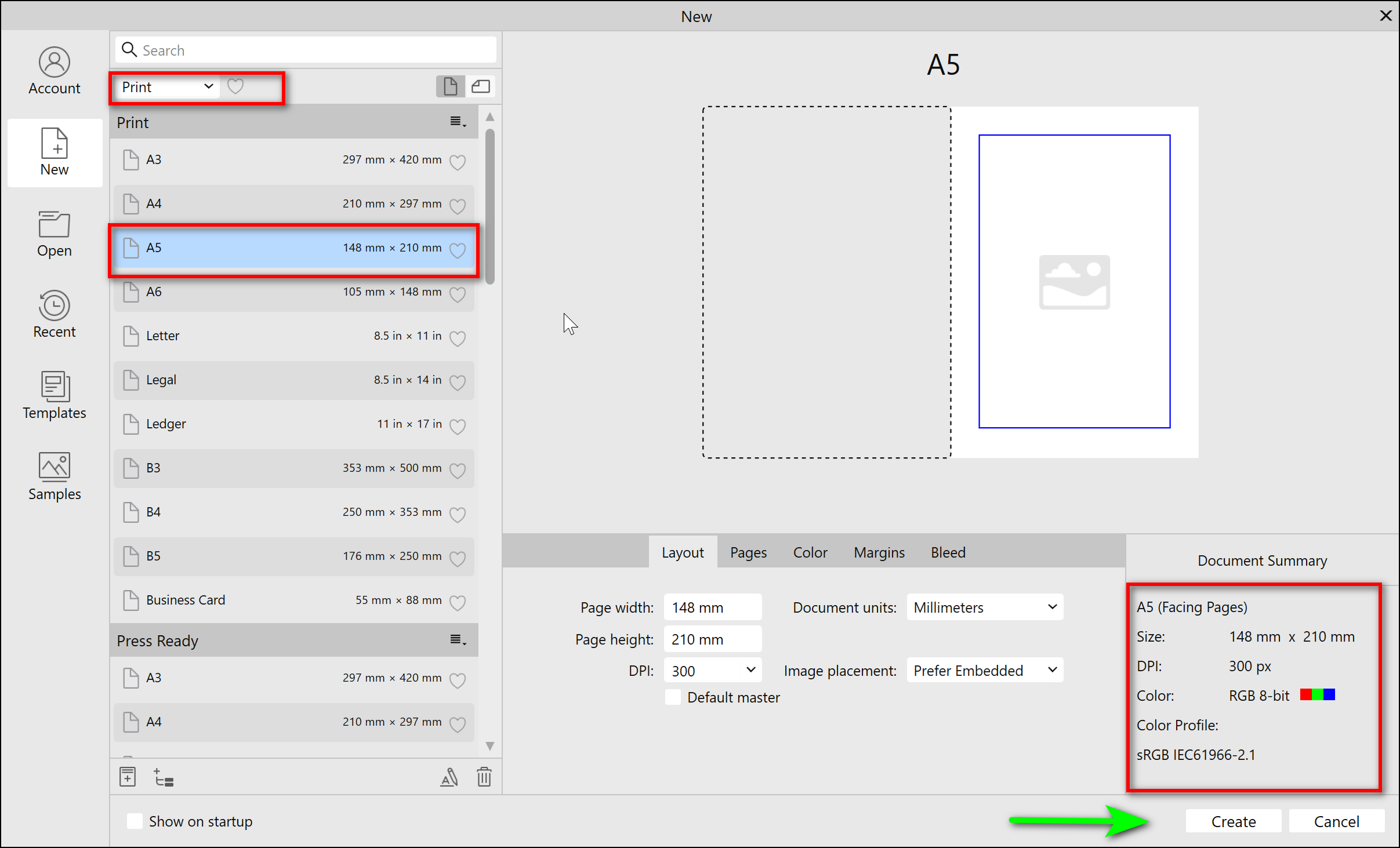Viewport: 1400px width, 848px height.
Task: Click rename preset icon
Action: [x=449, y=777]
